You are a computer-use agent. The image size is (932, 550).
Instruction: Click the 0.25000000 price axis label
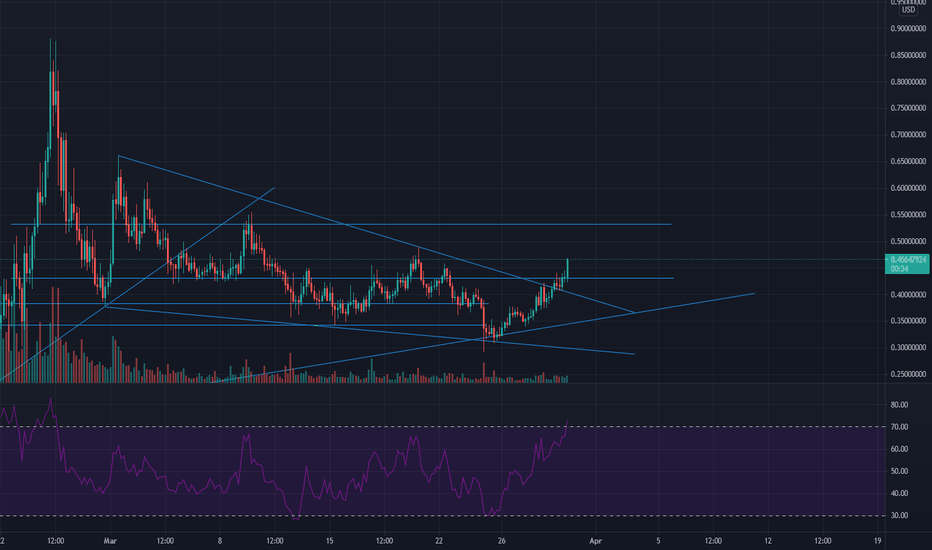908,374
